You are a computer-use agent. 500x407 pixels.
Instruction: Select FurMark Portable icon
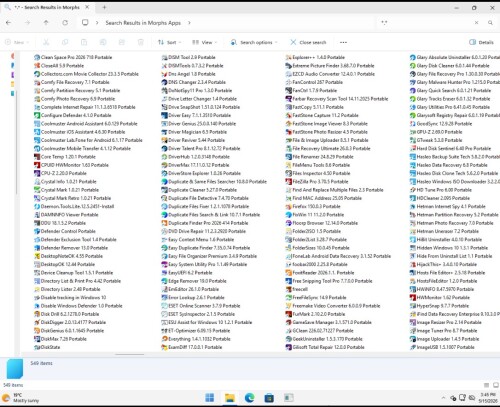click(289, 314)
